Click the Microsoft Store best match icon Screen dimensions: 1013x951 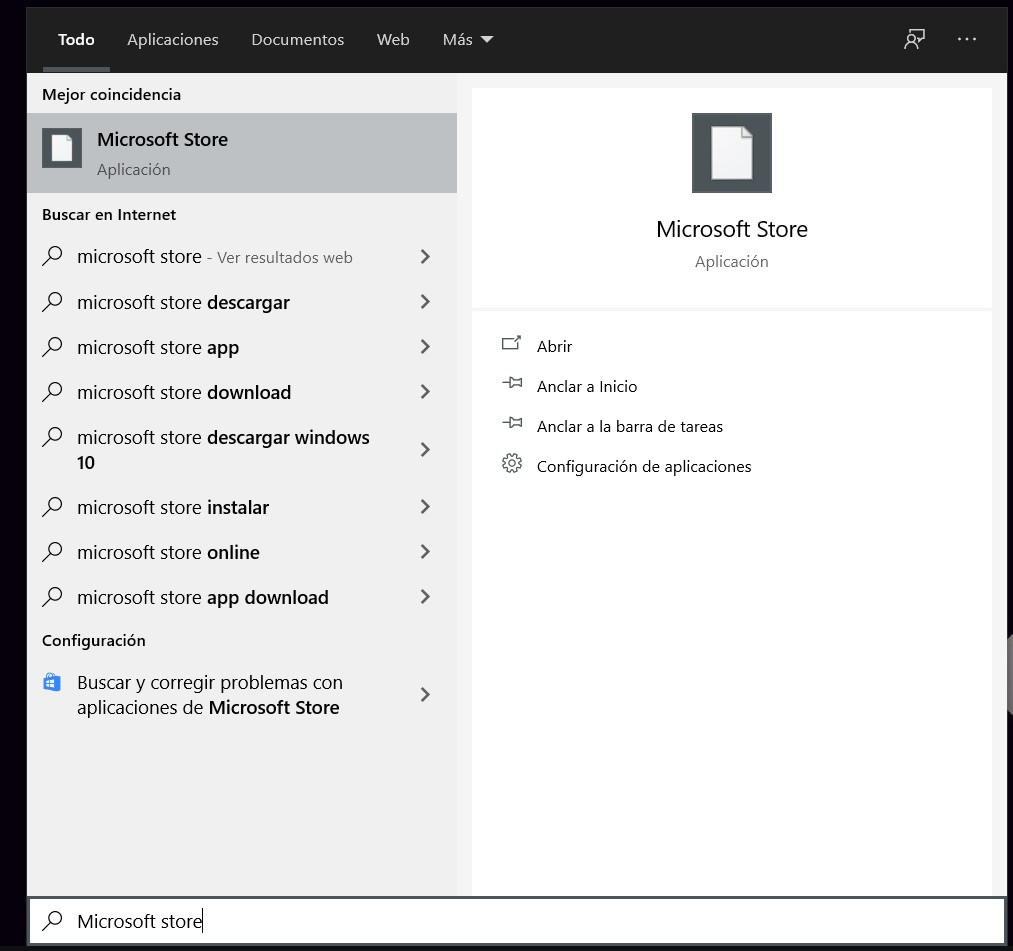point(62,149)
